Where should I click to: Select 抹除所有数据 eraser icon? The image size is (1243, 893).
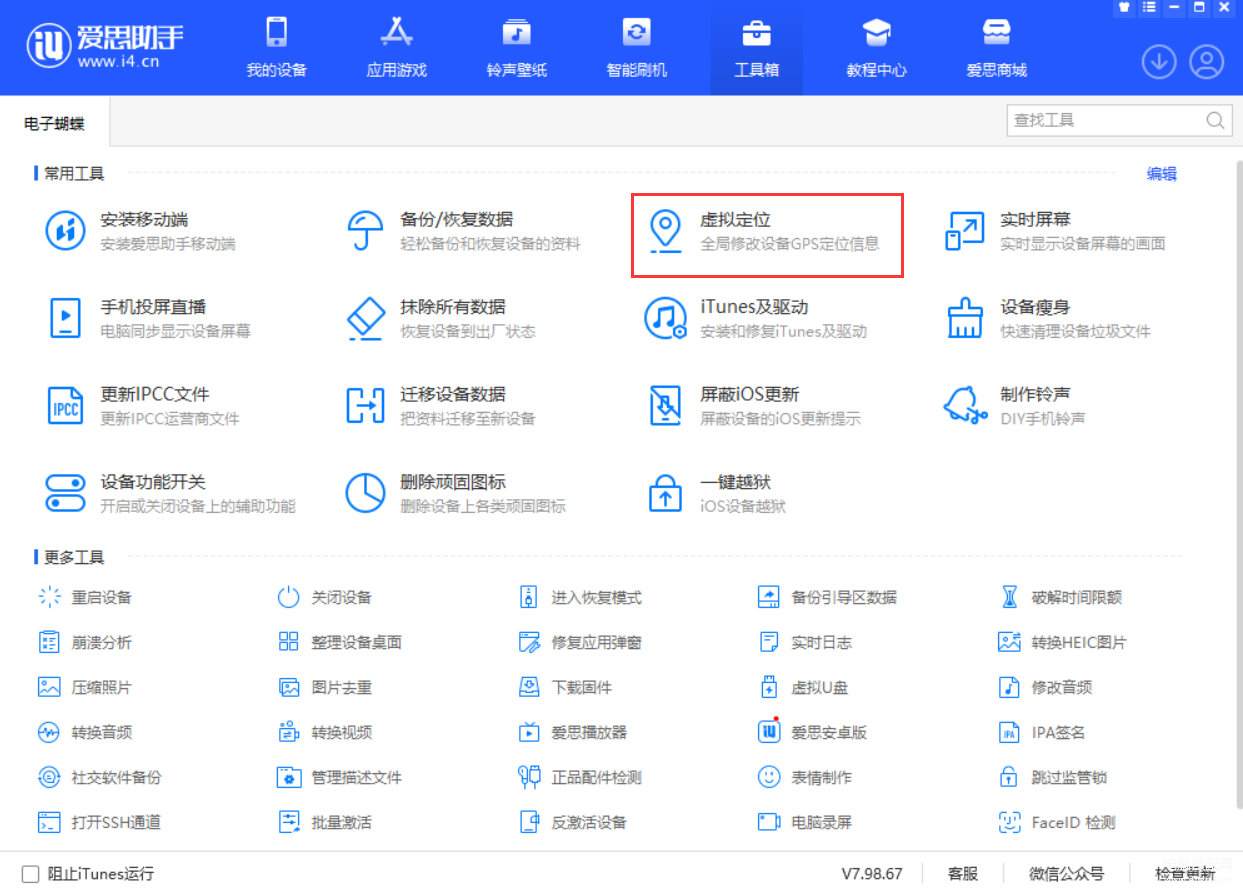pos(365,318)
